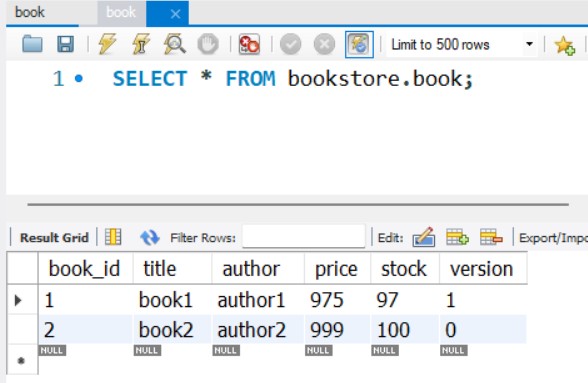Execute the query with lightning bolt icon
The width and height of the screenshot is (588, 383).
[107, 44]
